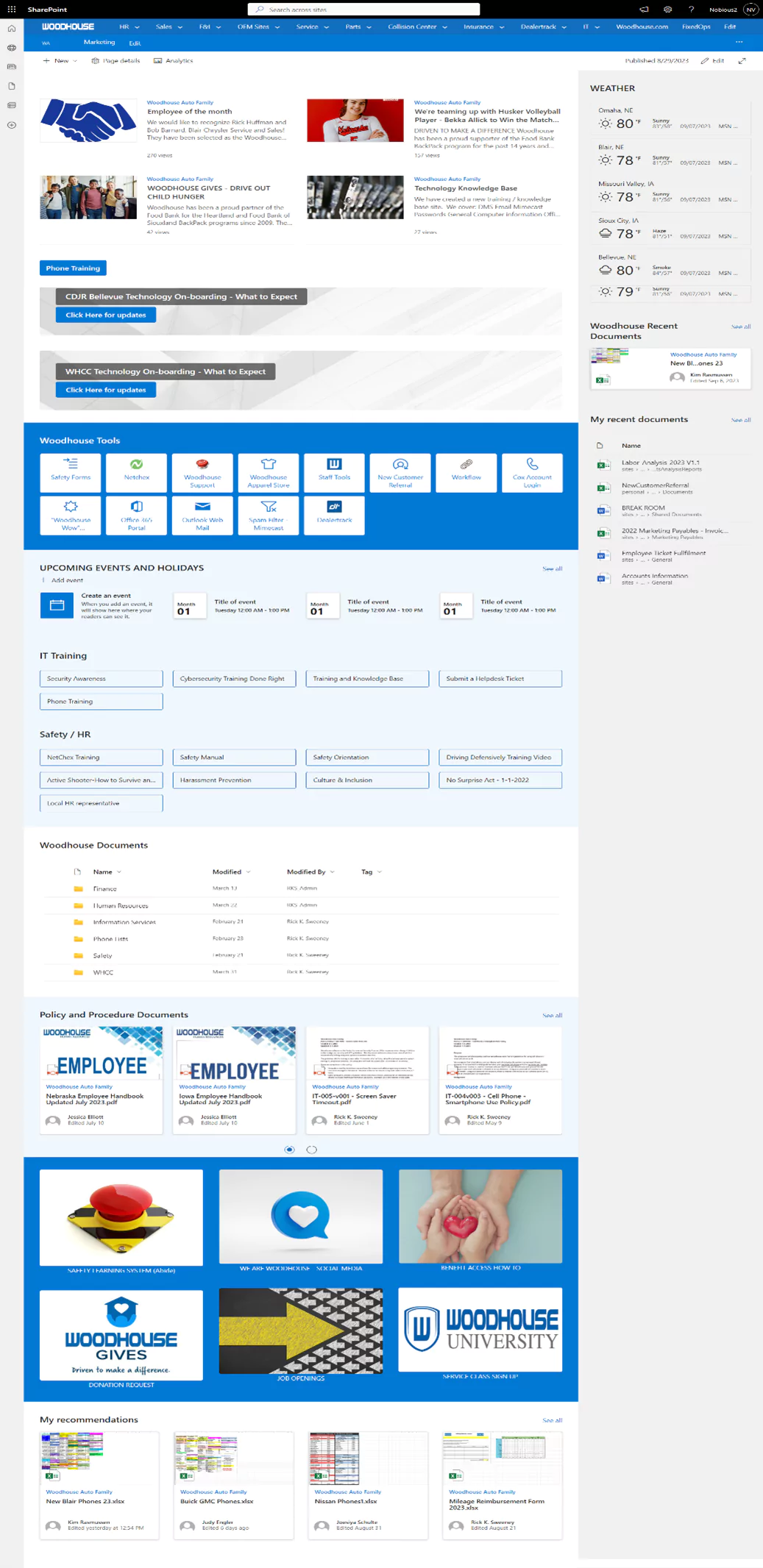Open the SharePoint app launcher waffle icon
763x1568 pixels.
(12, 10)
